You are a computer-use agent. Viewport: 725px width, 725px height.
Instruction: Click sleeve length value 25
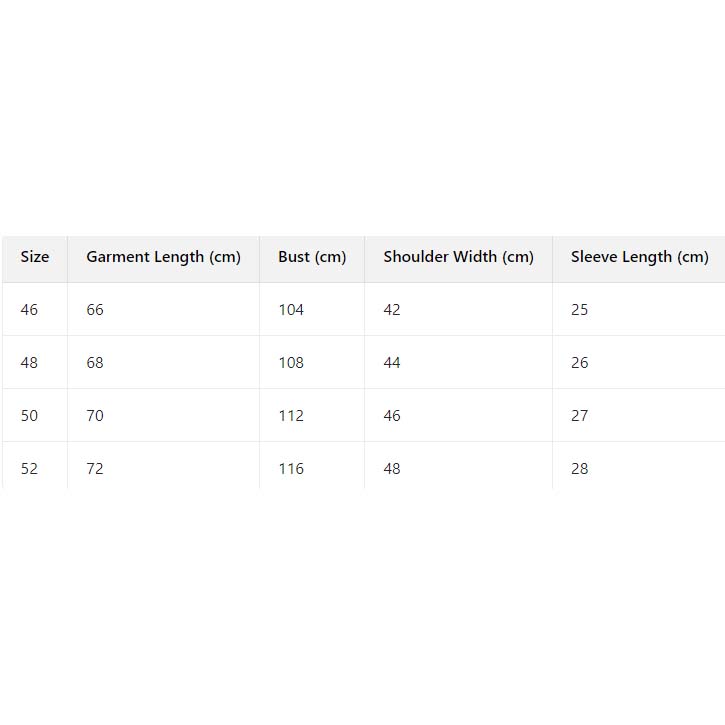(580, 310)
